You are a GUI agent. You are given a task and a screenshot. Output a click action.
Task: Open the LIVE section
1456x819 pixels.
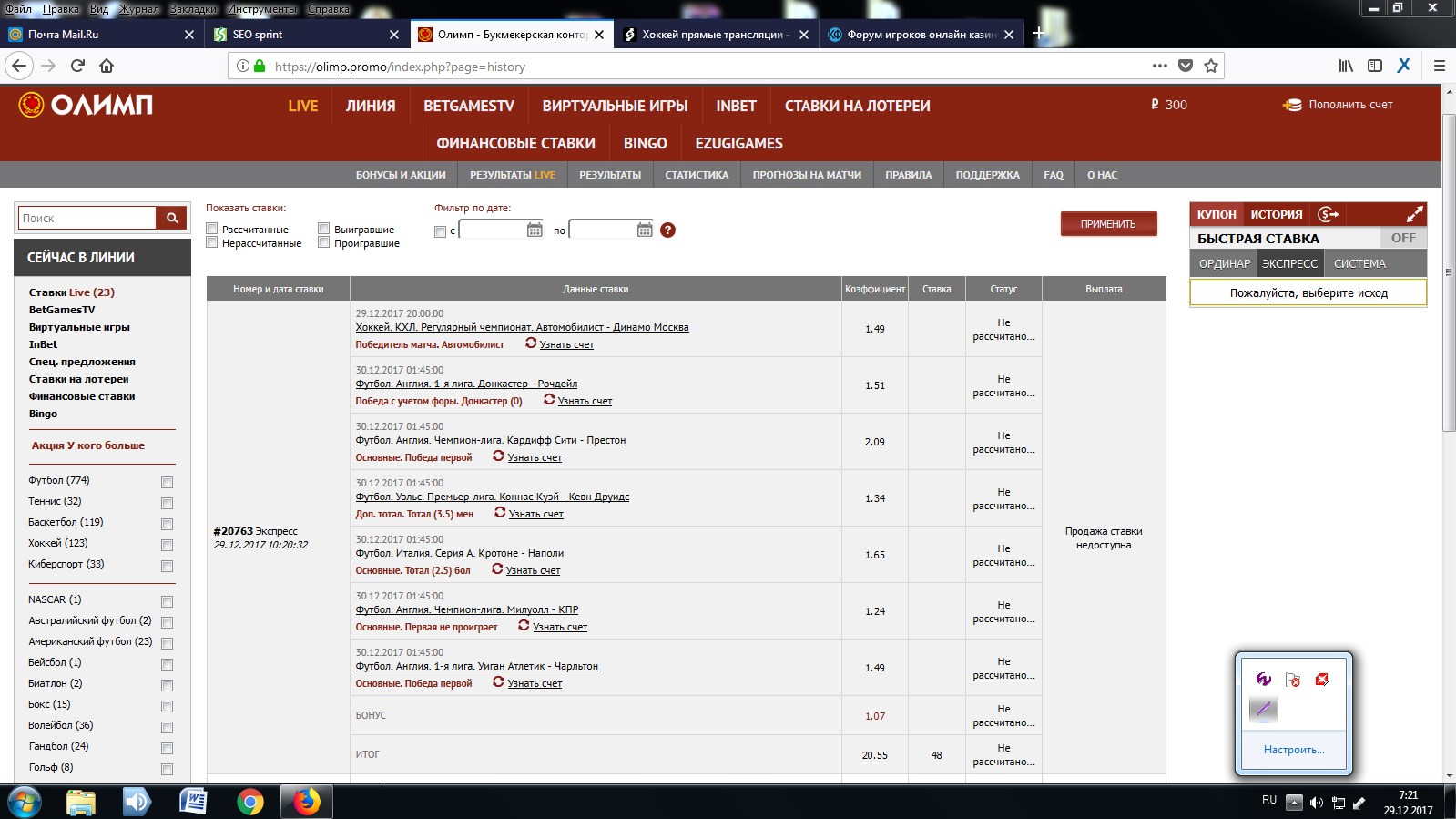coord(302,106)
